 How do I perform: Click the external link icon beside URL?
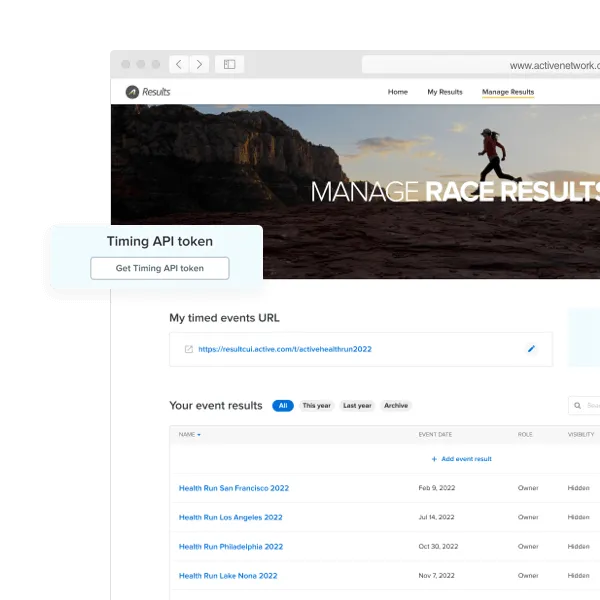point(189,349)
